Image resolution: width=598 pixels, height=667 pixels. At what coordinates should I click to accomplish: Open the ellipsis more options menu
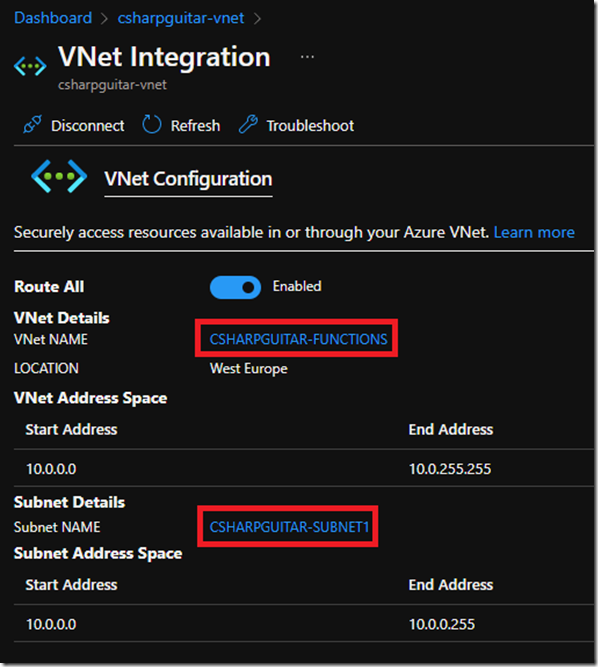307,57
